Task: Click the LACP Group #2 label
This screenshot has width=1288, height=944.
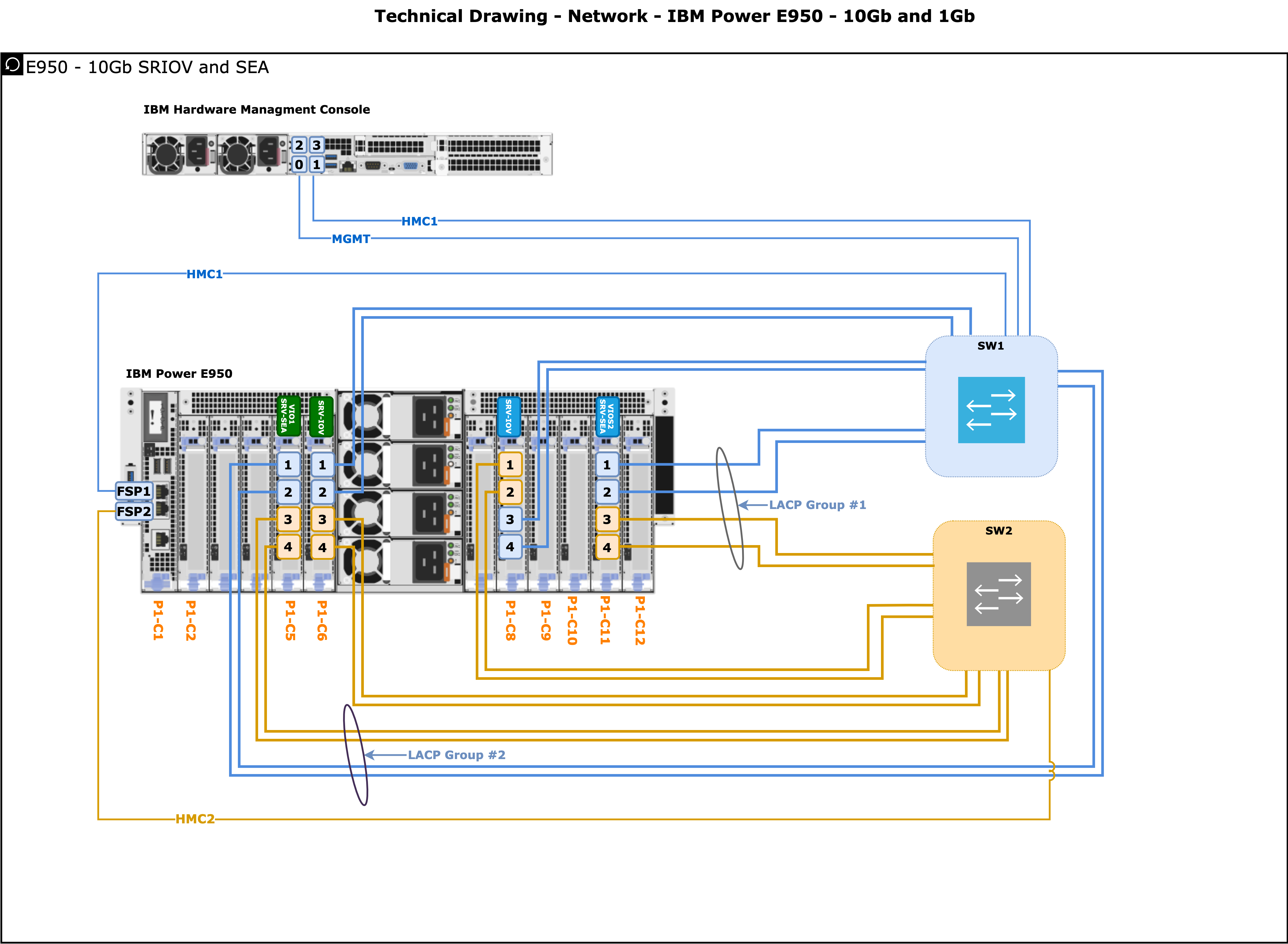Action: (x=456, y=755)
